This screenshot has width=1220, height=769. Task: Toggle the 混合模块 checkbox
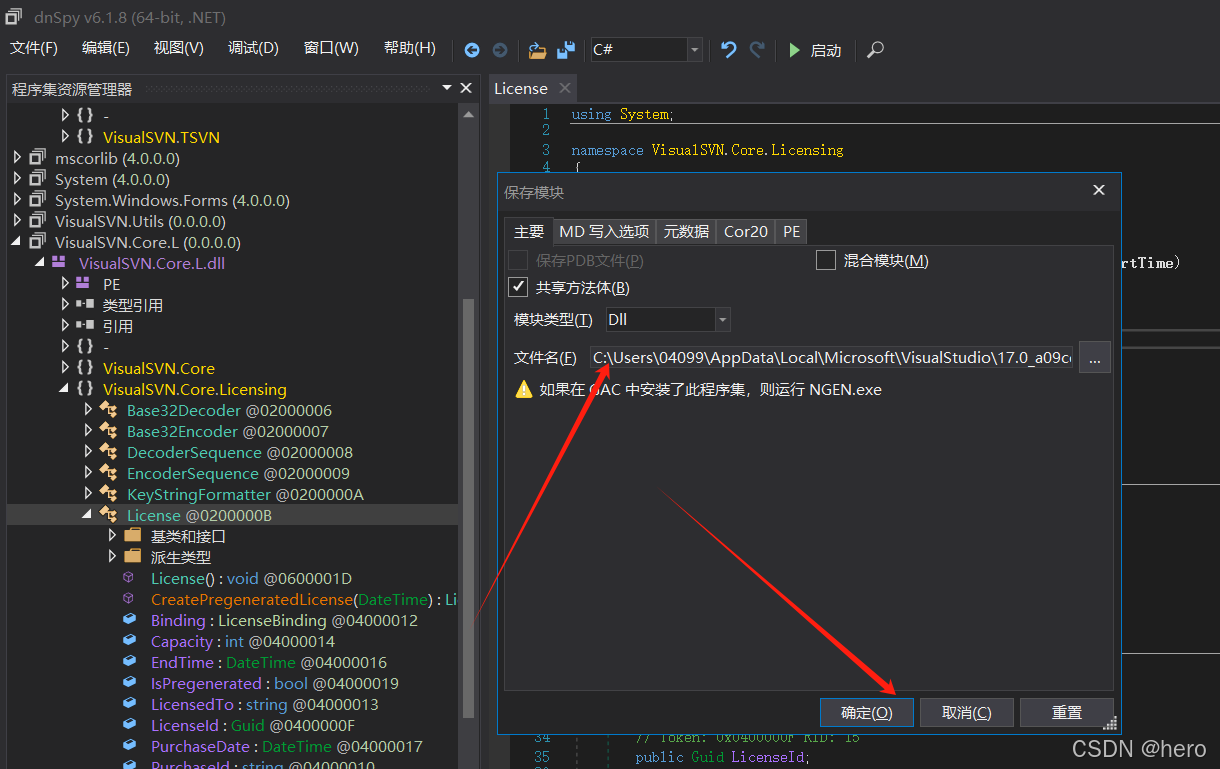(x=826, y=260)
